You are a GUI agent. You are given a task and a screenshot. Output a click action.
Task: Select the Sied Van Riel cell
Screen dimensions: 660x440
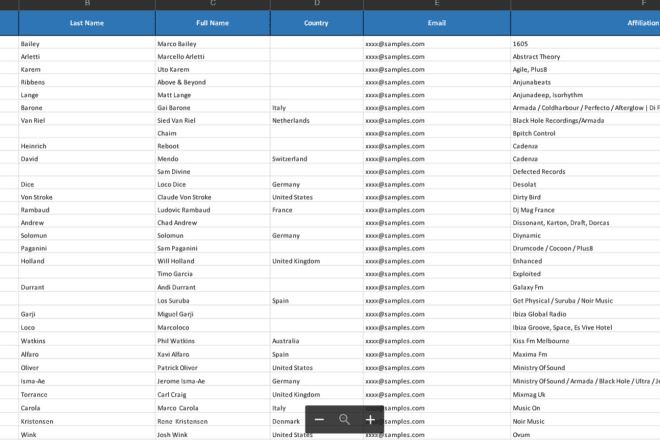tap(213, 120)
